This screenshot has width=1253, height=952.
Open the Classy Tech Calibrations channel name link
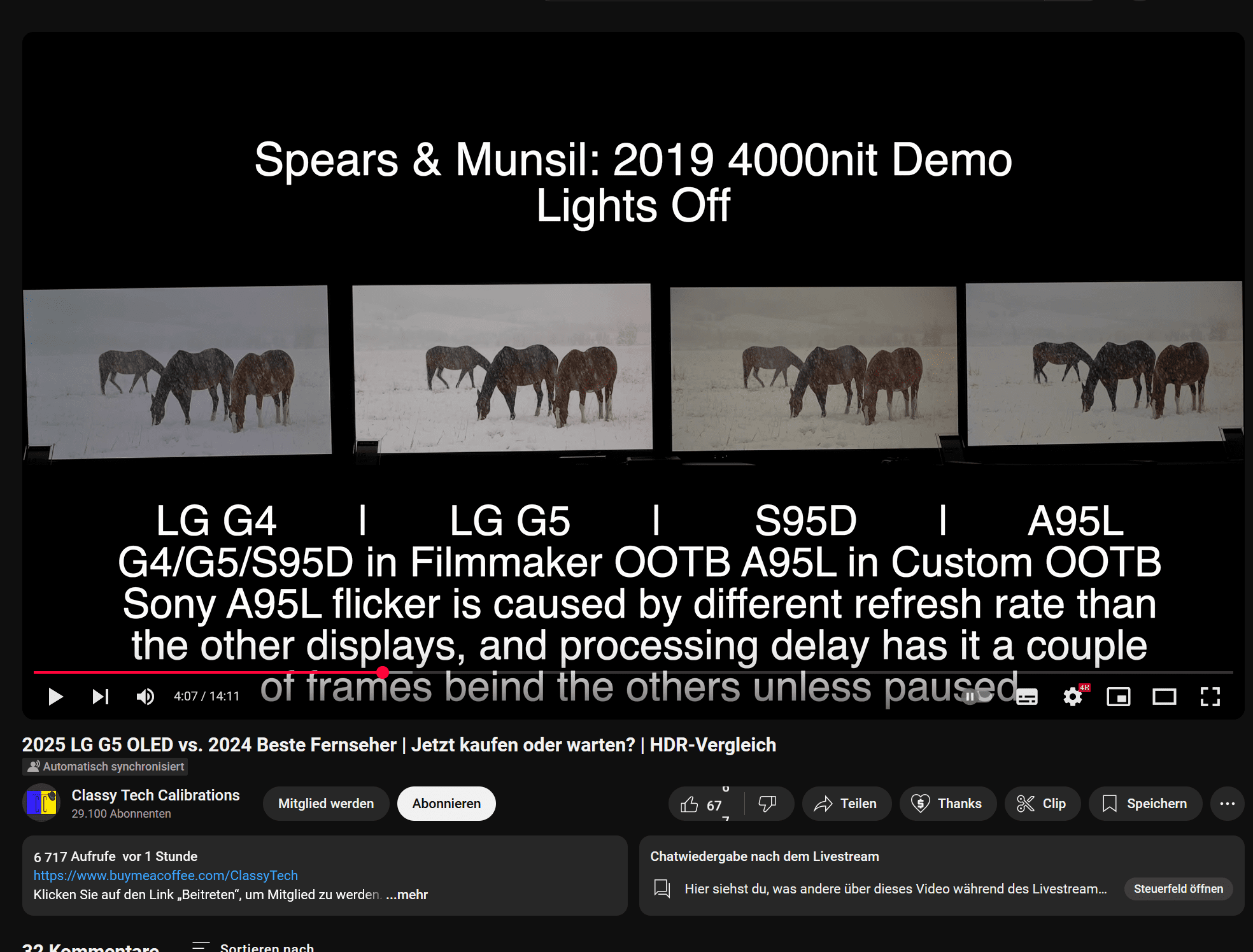point(155,795)
